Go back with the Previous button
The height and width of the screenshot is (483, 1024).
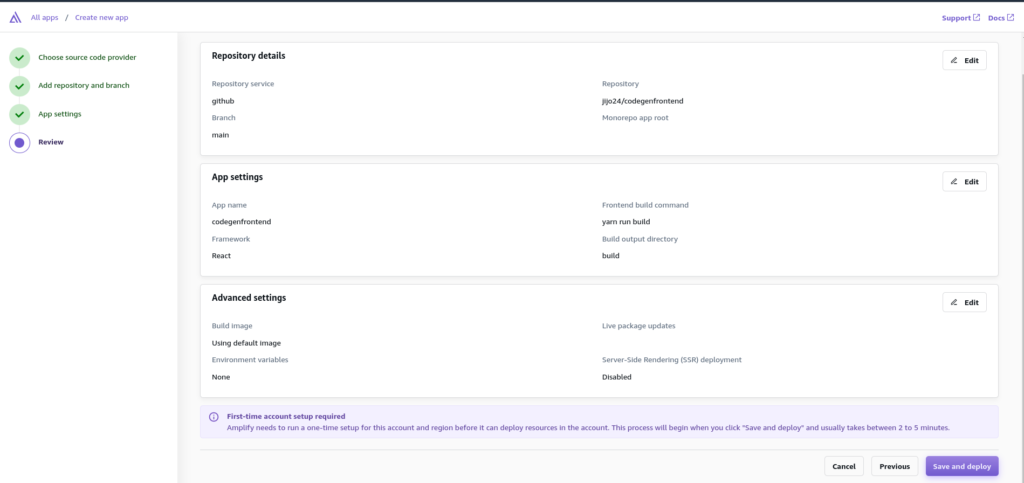click(894, 466)
